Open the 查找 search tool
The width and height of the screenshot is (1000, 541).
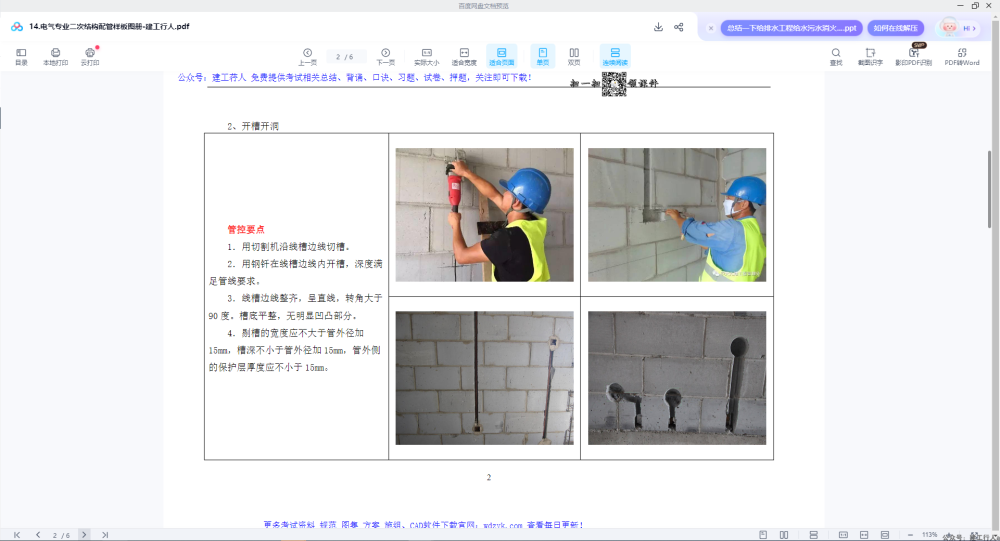click(835, 57)
